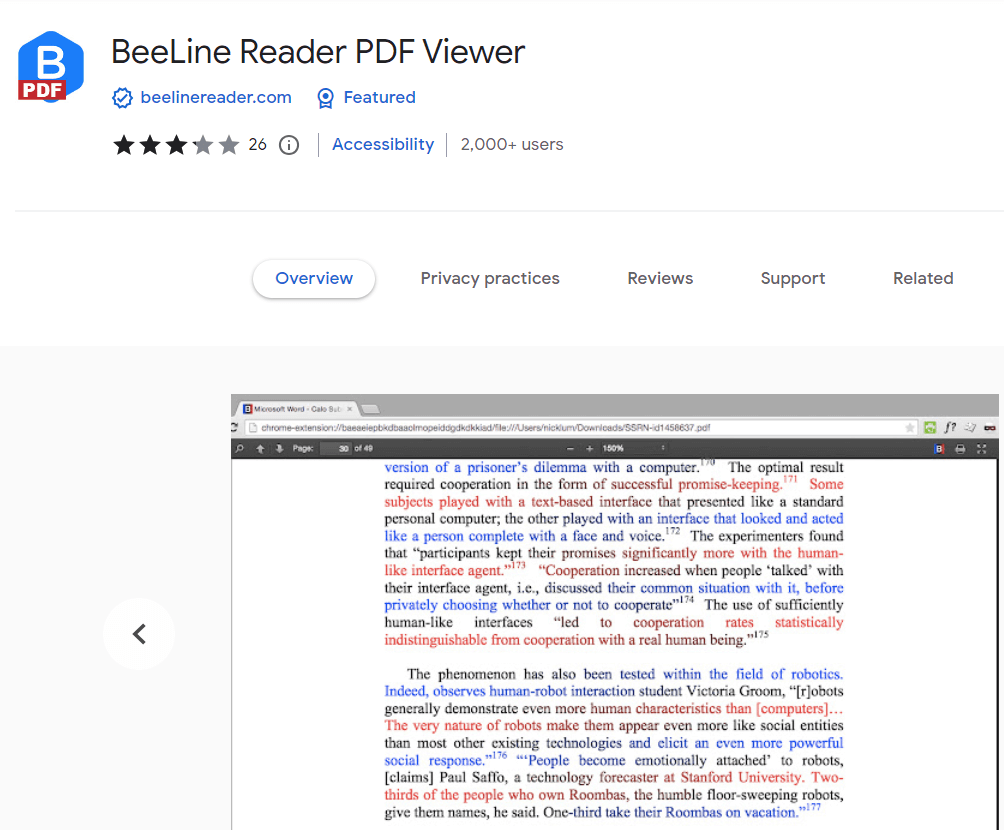Viewport: 1004px width, 830px height.
Task: Open the Related tab
Action: (x=923, y=279)
